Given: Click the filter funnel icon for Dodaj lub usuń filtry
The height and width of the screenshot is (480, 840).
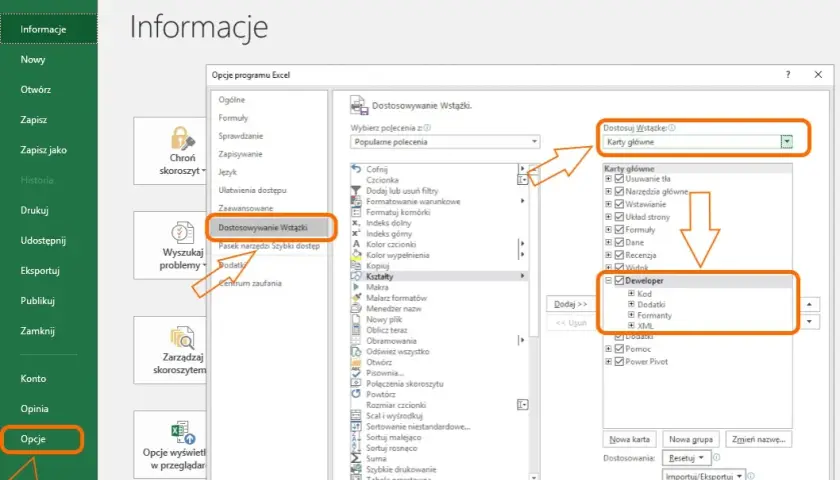Looking at the screenshot, I should click(356, 191).
